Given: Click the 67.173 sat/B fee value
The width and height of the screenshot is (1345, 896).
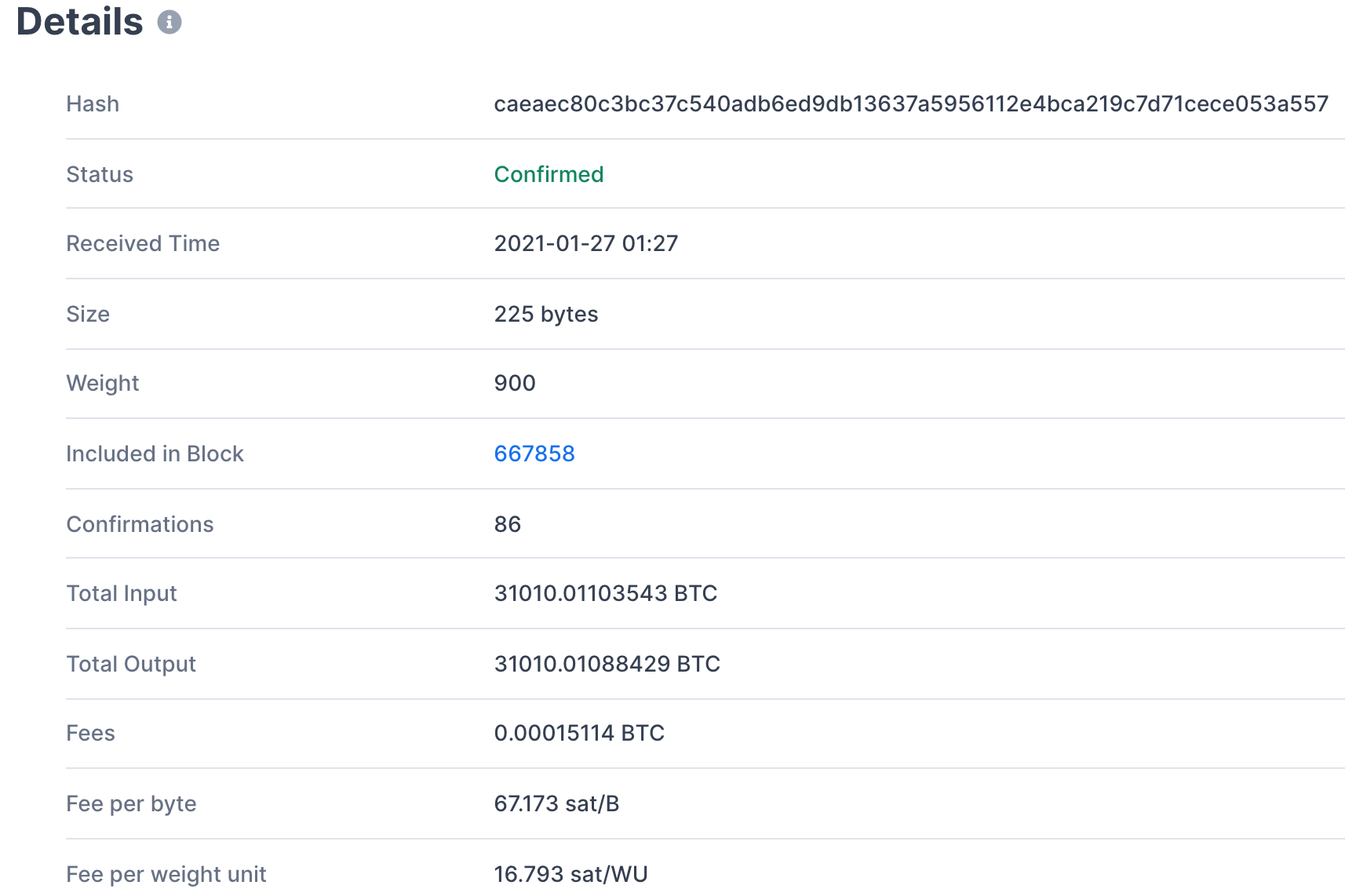Looking at the screenshot, I should [x=556, y=803].
